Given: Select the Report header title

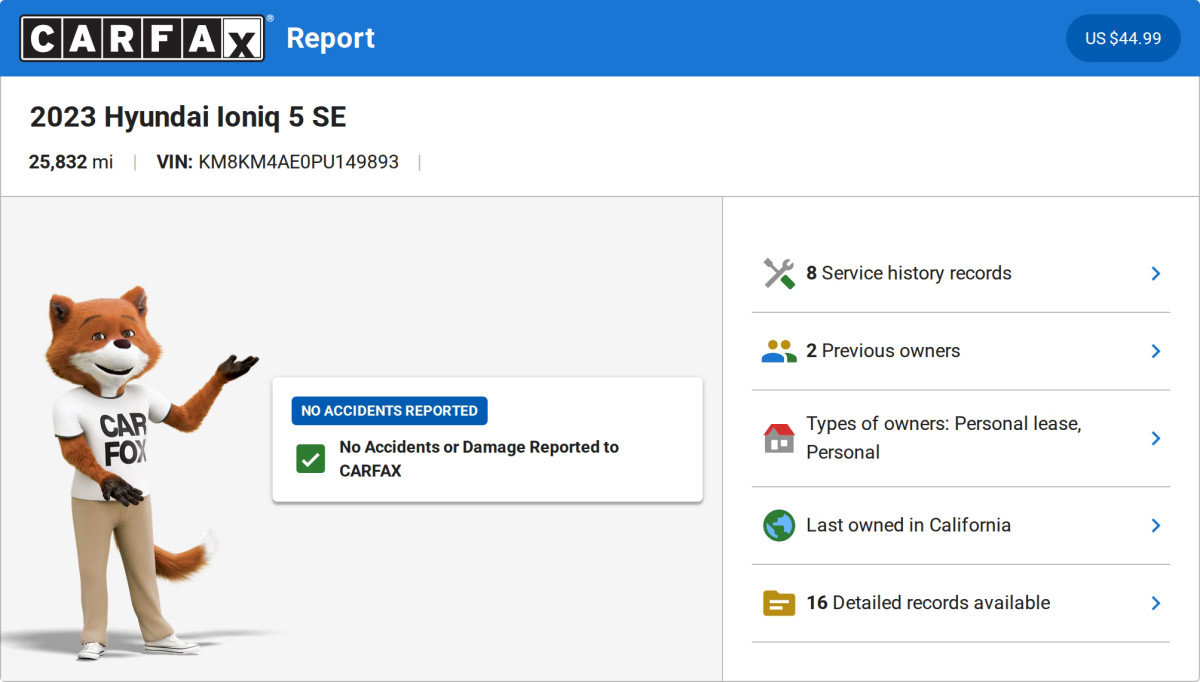Looking at the screenshot, I should point(330,38).
